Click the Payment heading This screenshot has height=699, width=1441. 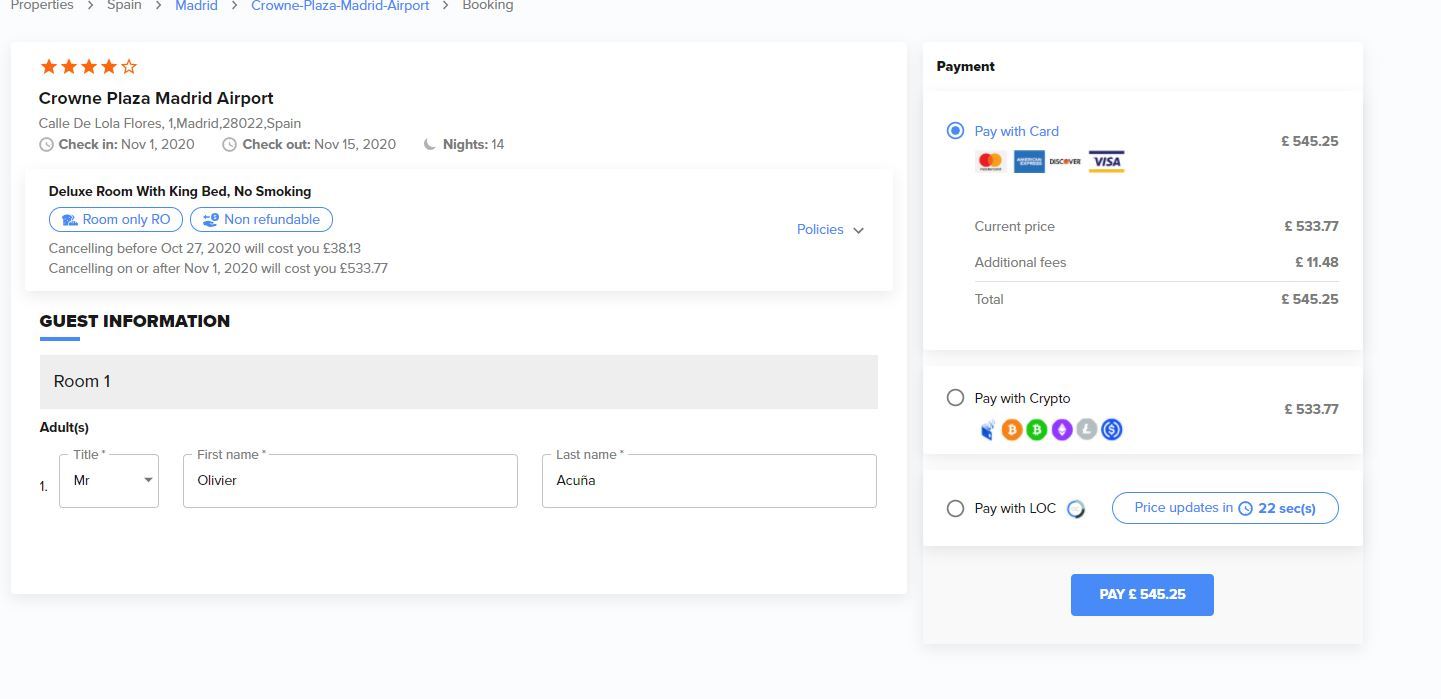point(966,67)
